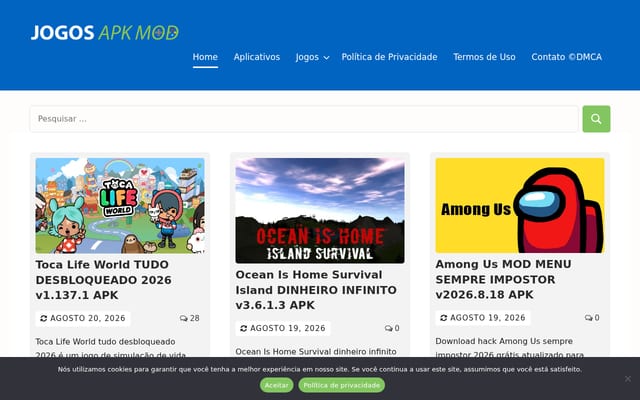Viewport: 640px width, 400px height.
Task: Click the refresh icon beside Agosto 20, 2026
Action: (44, 318)
